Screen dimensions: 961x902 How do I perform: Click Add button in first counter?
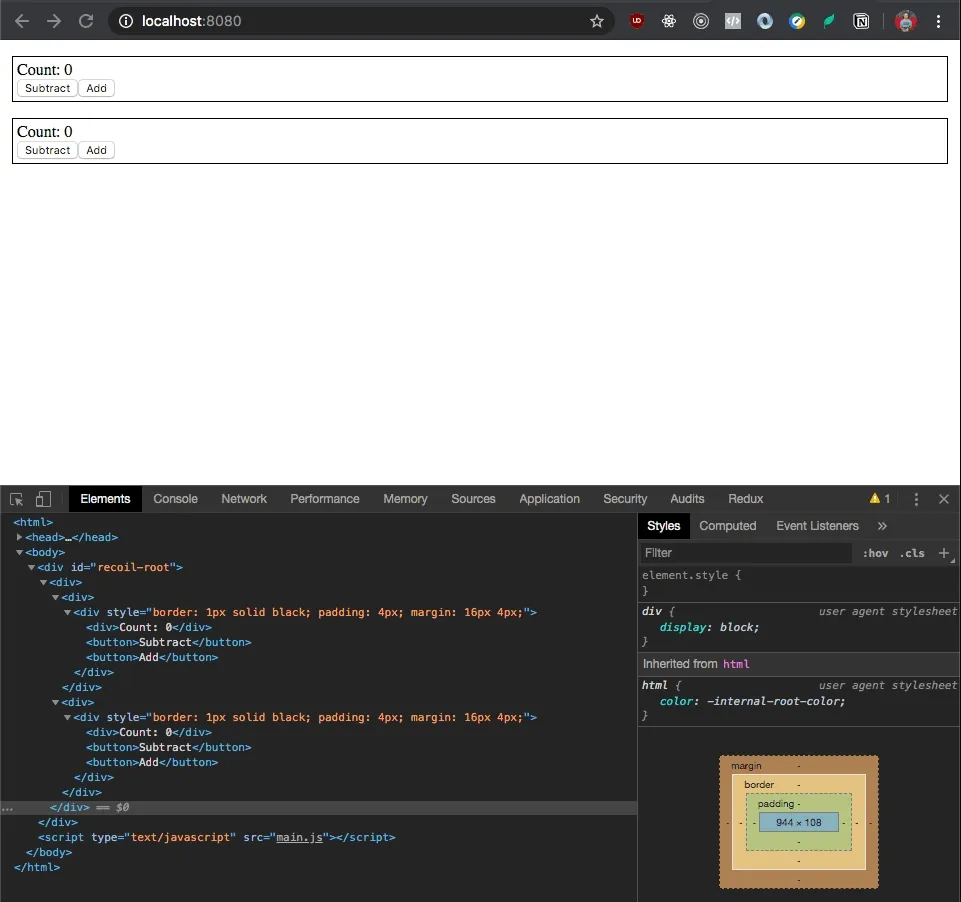tap(96, 88)
